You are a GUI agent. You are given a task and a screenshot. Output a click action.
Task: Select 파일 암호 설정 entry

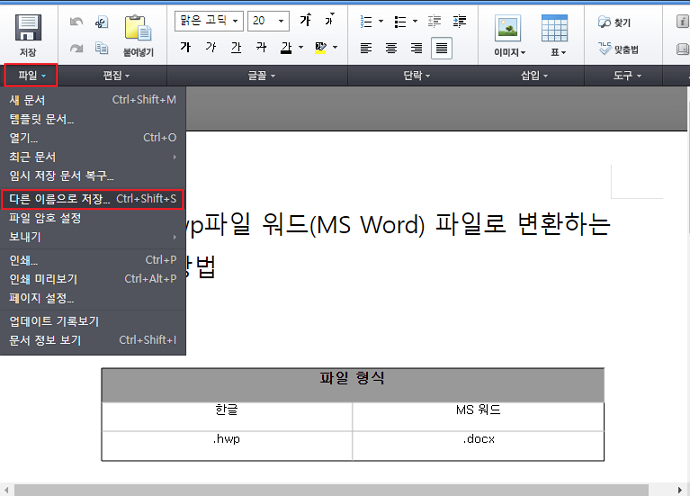(93, 218)
